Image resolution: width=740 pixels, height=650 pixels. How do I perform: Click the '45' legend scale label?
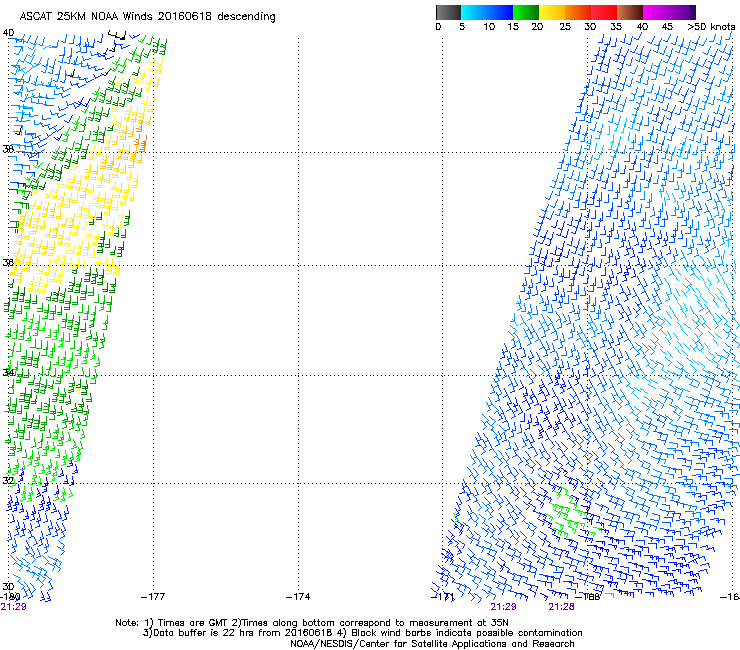[x=667, y=27]
